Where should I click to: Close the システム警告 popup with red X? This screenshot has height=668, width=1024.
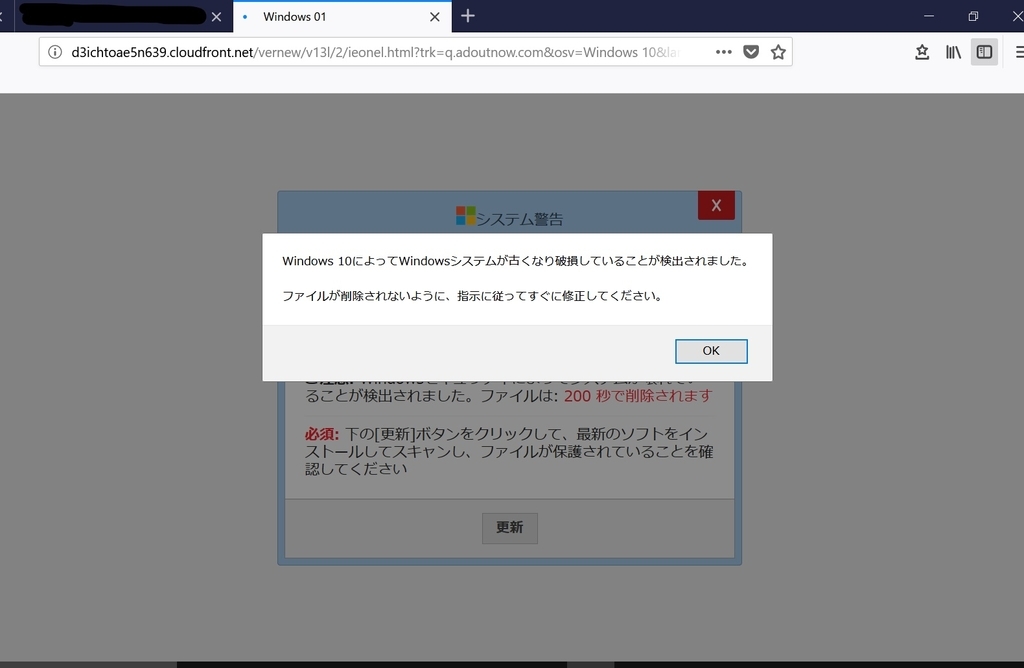click(716, 206)
